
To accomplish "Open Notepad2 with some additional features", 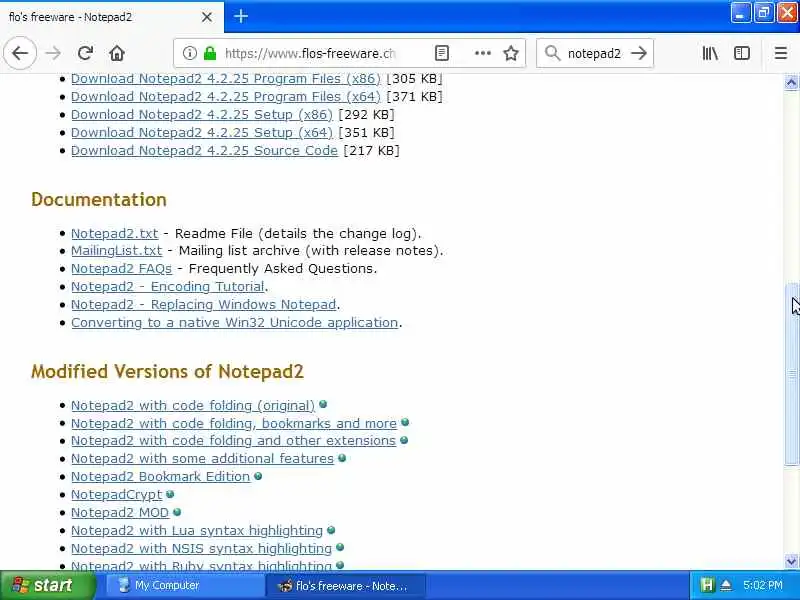I will pyautogui.click(x=203, y=459).
